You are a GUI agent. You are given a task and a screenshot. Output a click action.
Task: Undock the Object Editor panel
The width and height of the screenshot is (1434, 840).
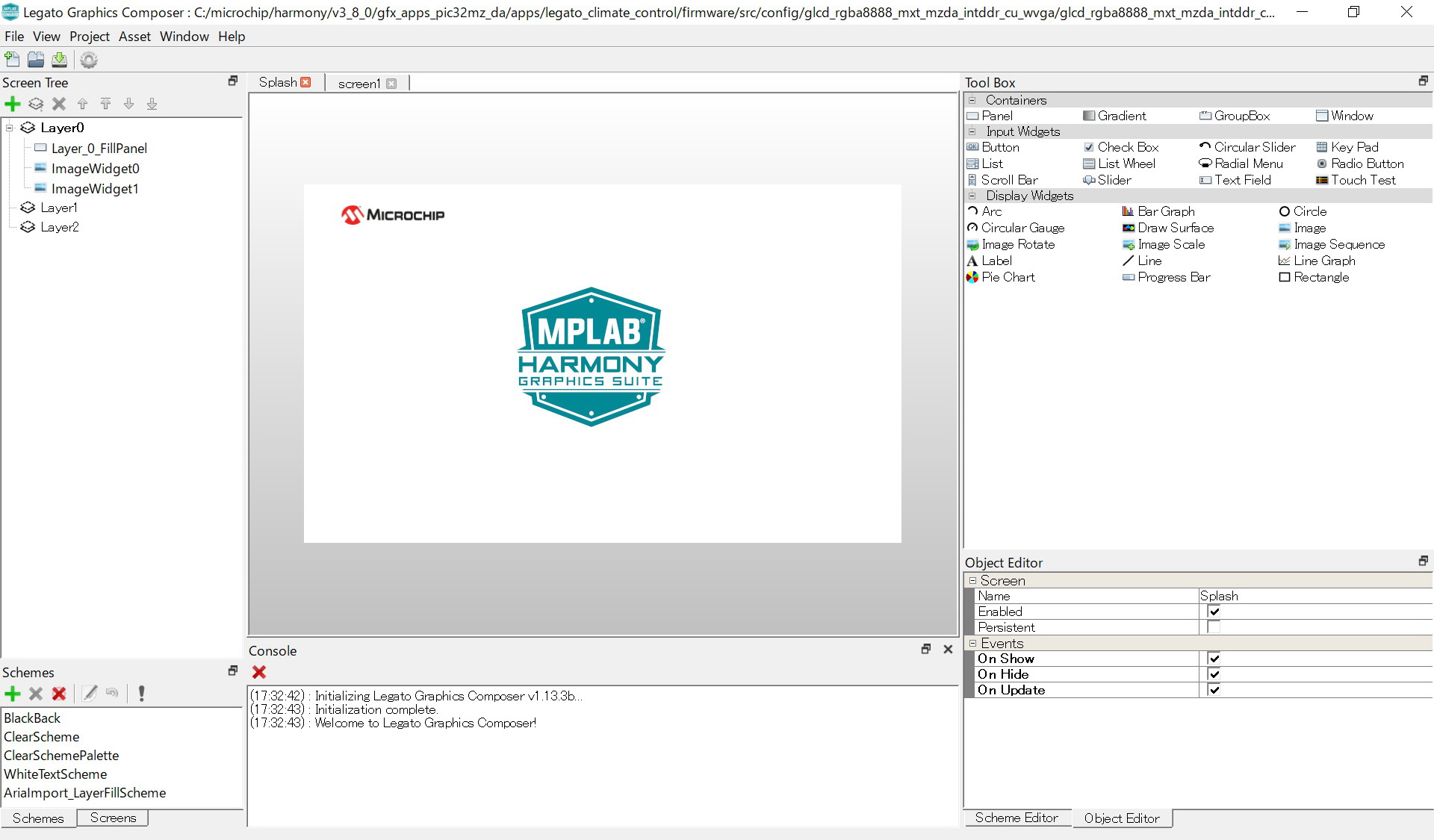coord(1423,561)
